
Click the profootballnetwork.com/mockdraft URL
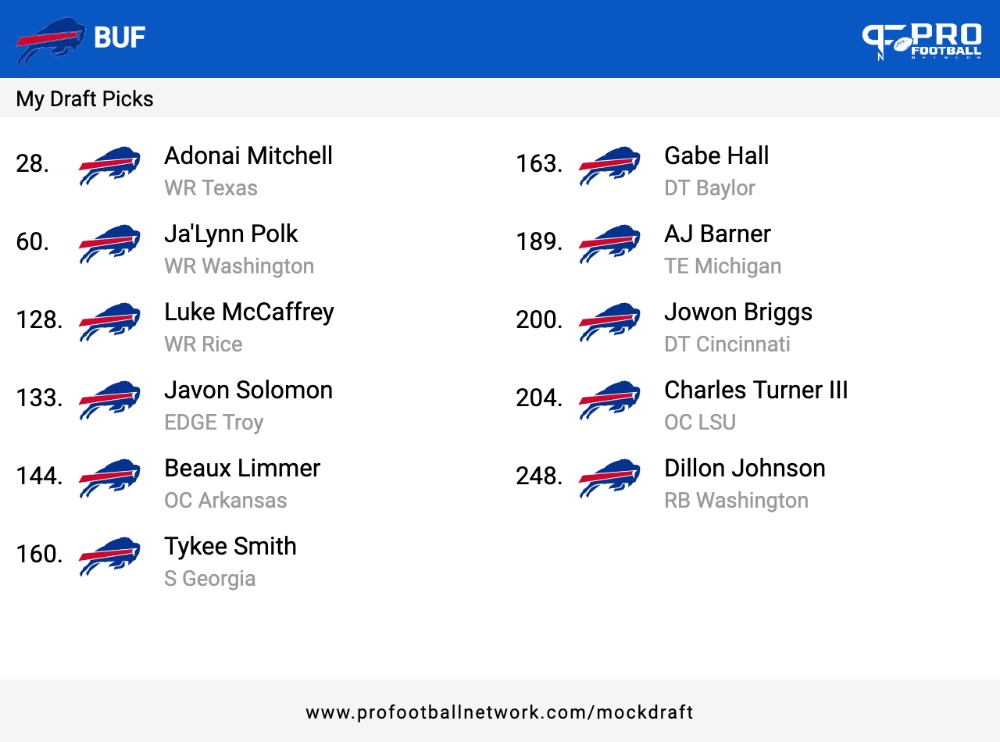point(499,712)
